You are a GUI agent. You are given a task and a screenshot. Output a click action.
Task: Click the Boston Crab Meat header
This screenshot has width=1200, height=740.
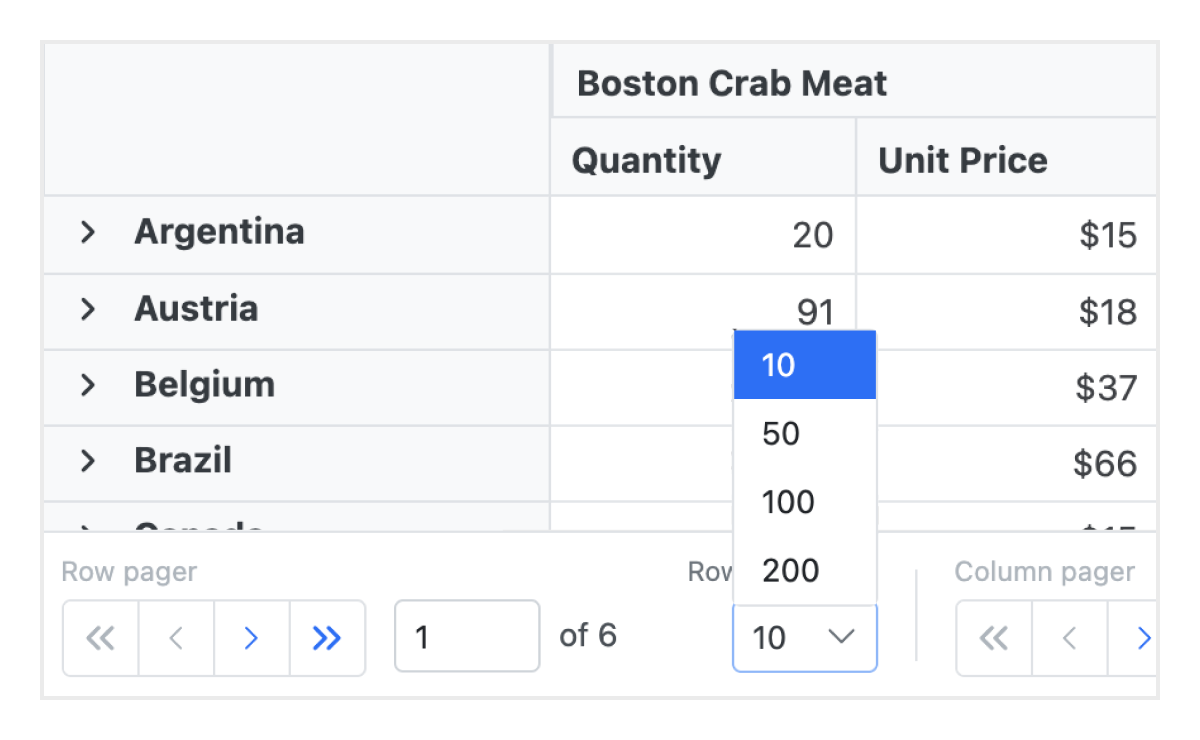pos(732,83)
